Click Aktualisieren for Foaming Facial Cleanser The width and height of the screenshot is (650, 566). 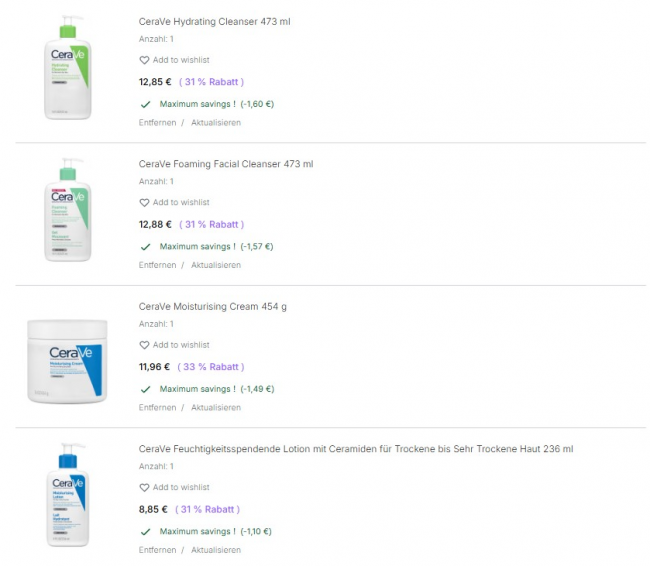216,265
